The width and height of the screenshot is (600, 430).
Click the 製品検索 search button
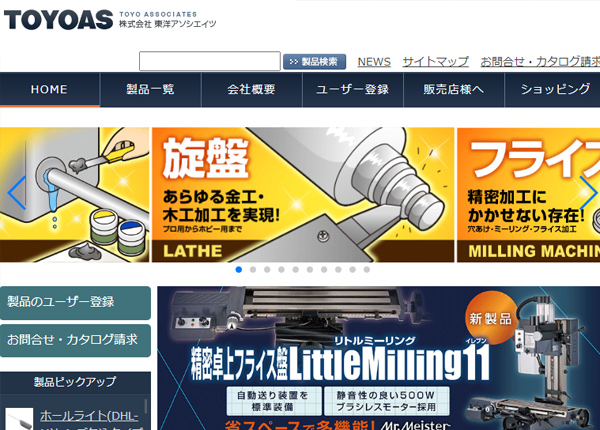click(x=315, y=62)
